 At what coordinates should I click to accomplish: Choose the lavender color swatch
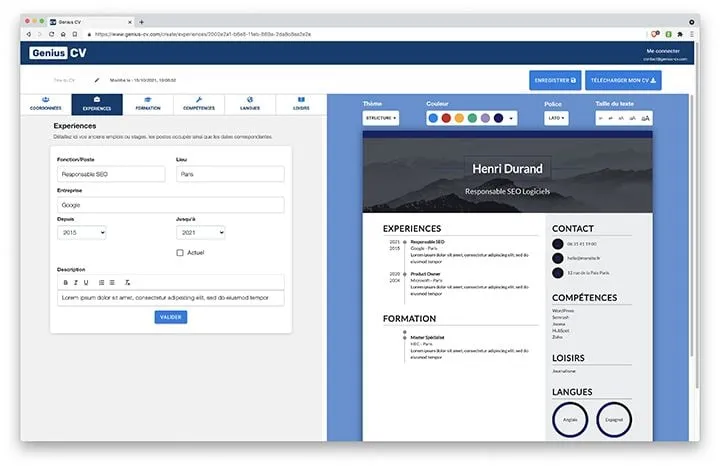click(x=485, y=118)
